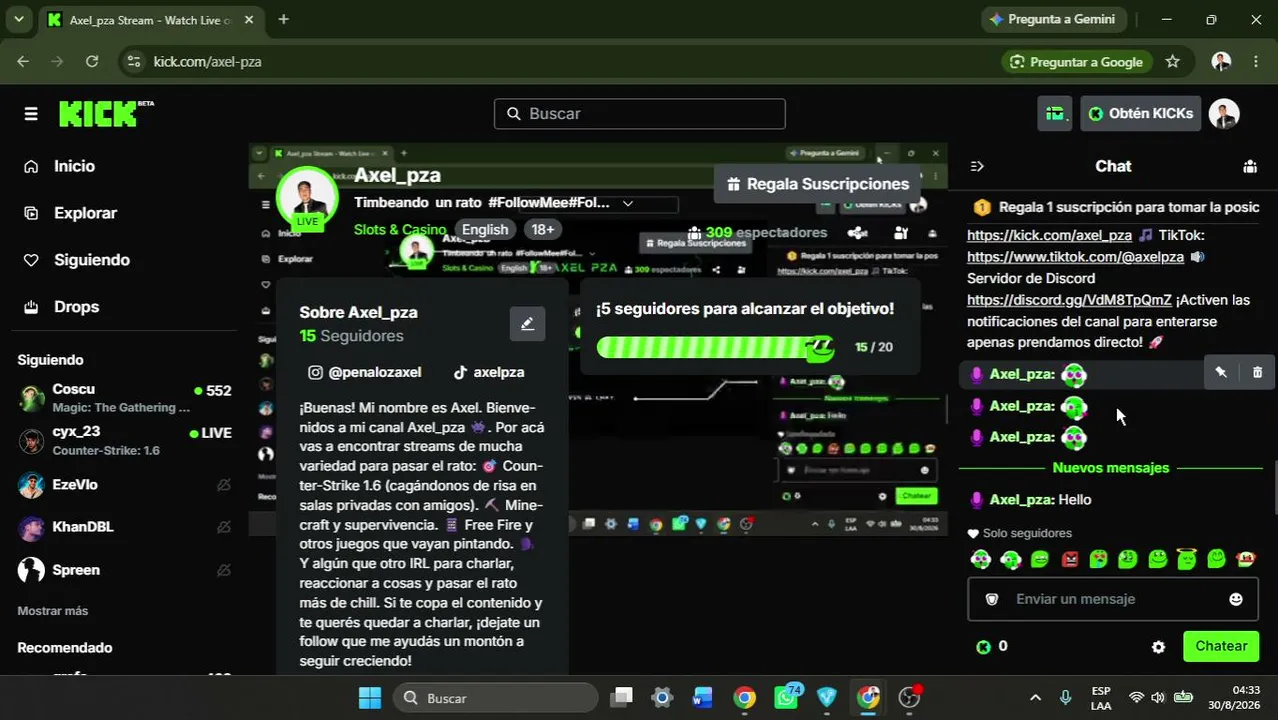The width and height of the screenshot is (1278, 720).
Task: Insert the last quick emote in the row
Action: pyautogui.click(x=1246, y=559)
